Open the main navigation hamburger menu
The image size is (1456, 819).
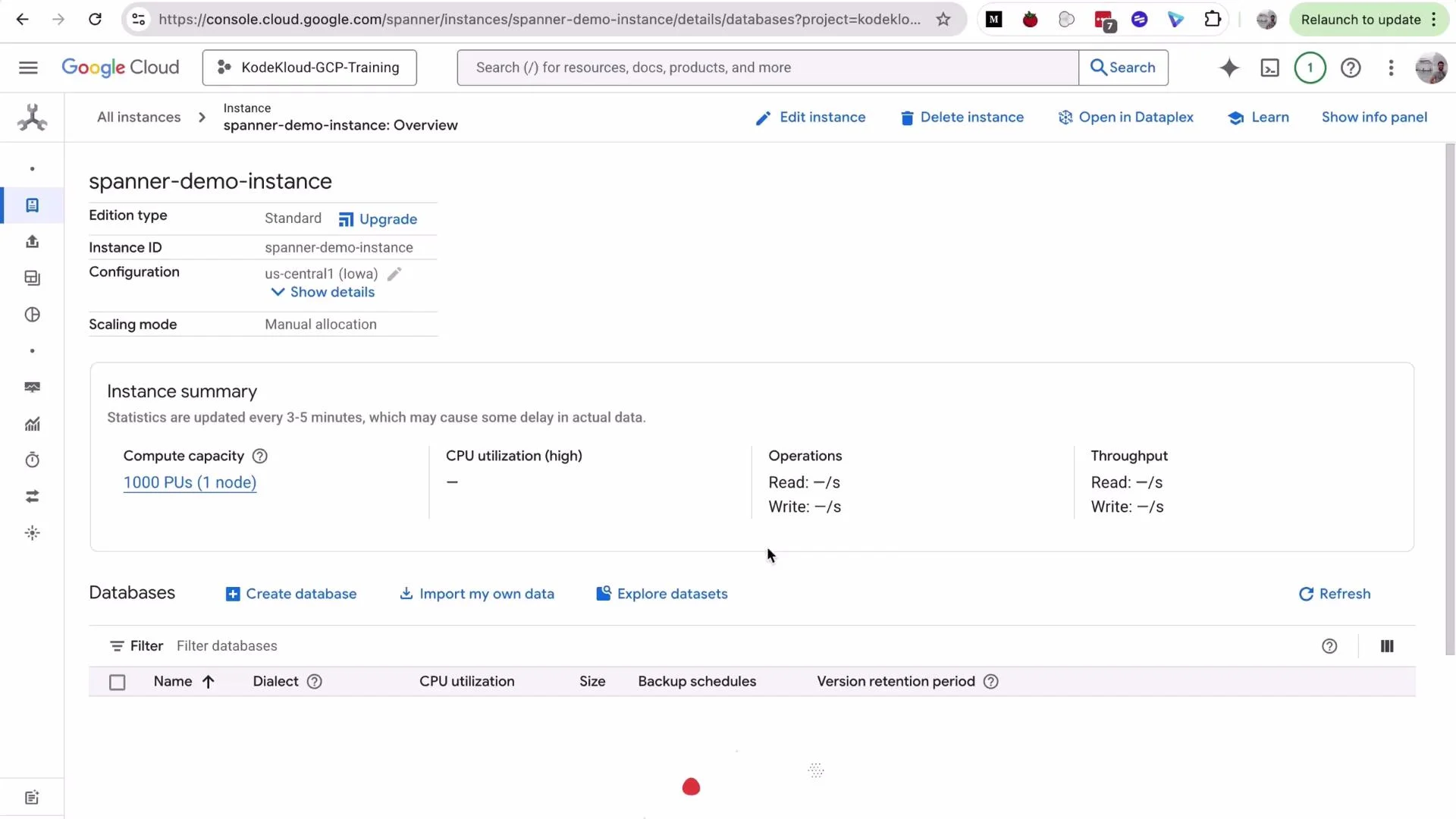[28, 67]
